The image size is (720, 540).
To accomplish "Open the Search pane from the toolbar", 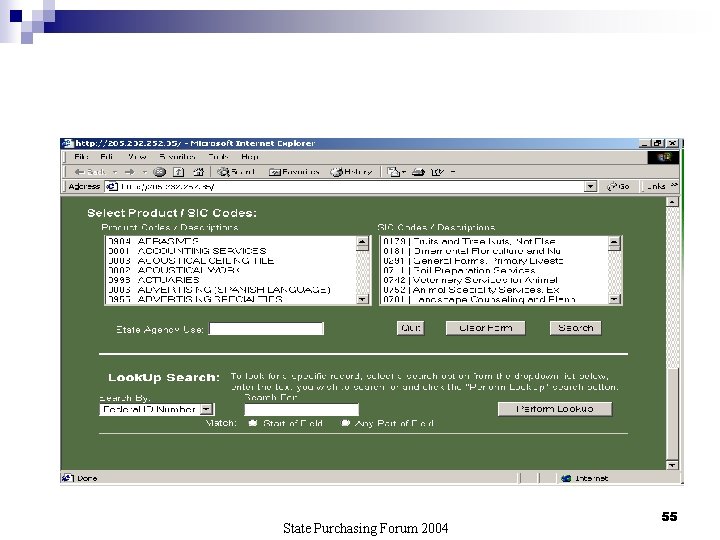I will click(236, 172).
